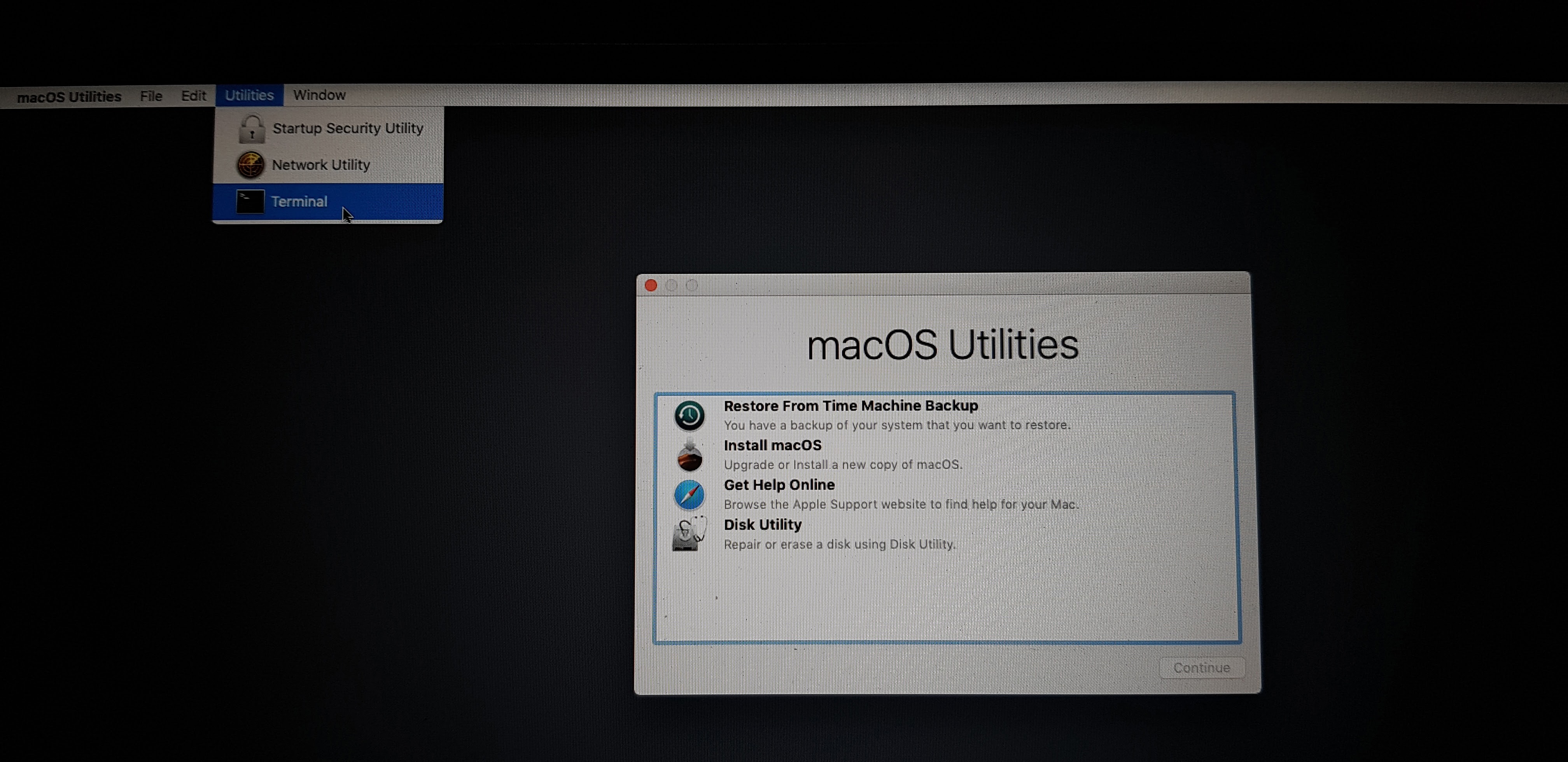Click the Continue button
Screen dimensions: 1568x762
pyautogui.click(x=1202, y=668)
